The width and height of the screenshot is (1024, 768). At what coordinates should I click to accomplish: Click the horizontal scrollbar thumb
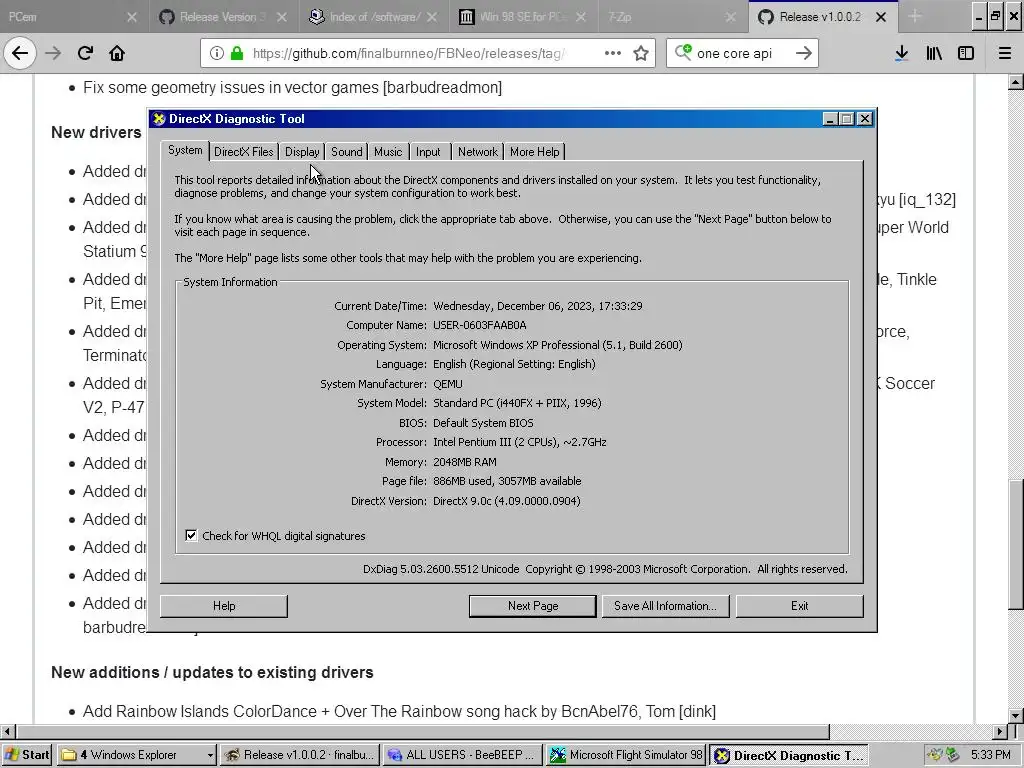pos(422,731)
